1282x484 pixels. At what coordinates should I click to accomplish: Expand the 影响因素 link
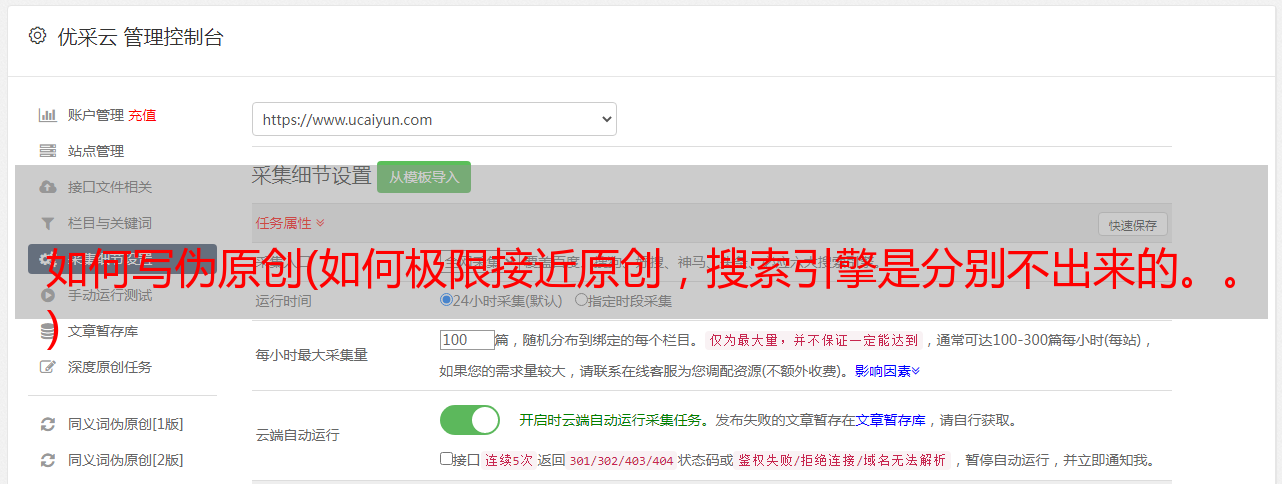point(887,371)
